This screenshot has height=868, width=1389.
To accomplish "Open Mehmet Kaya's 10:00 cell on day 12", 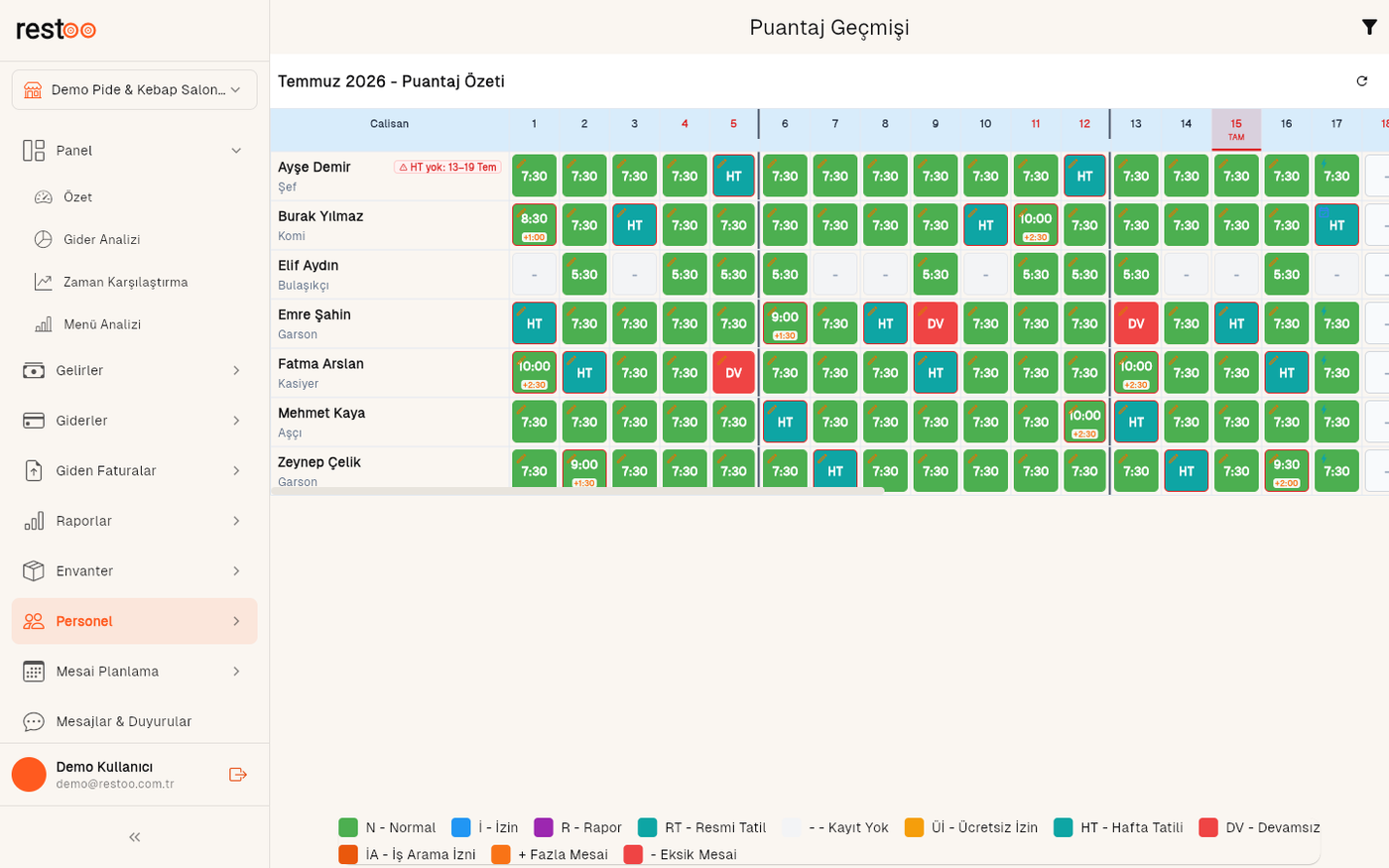I will [x=1084, y=423].
